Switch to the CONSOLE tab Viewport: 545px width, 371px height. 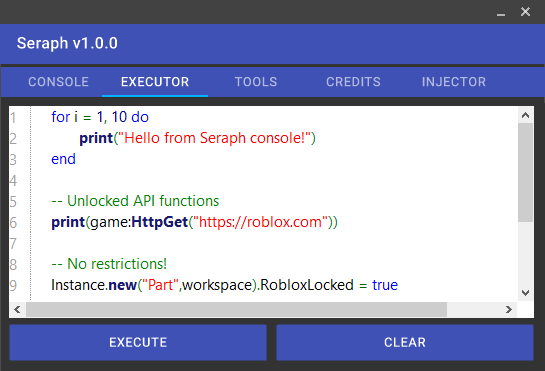pyautogui.click(x=58, y=82)
